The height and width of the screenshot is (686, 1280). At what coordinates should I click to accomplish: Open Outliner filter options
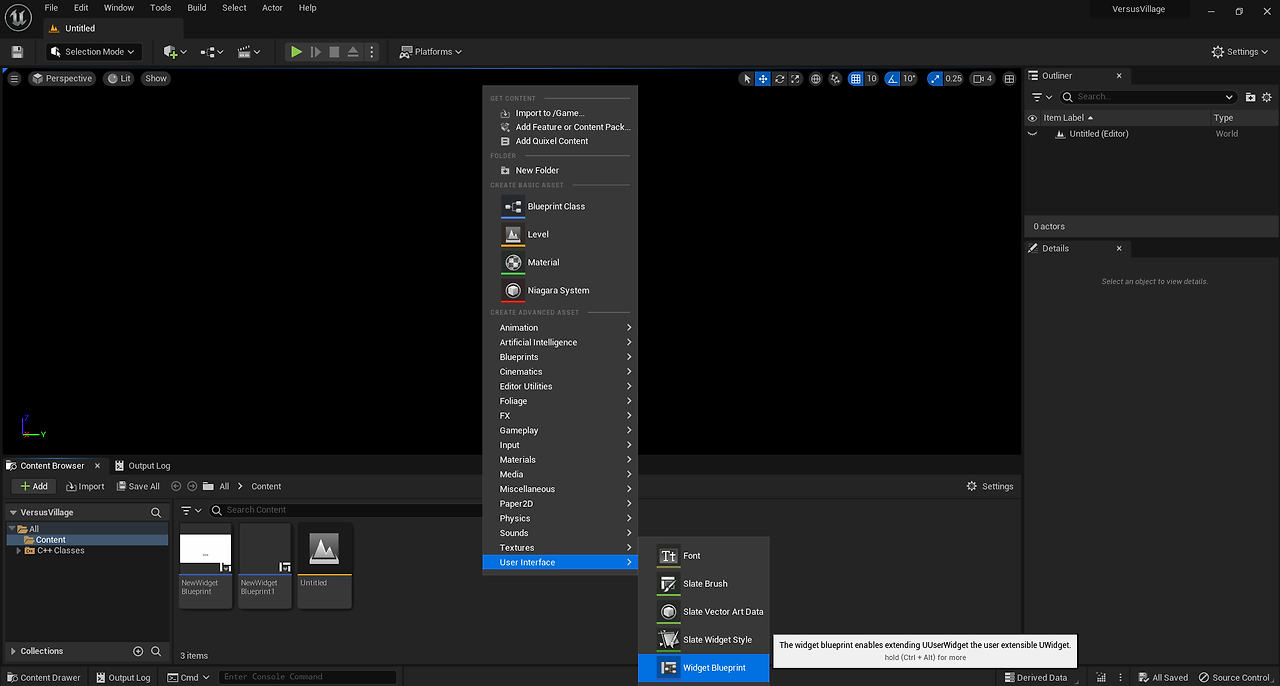(x=1042, y=97)
